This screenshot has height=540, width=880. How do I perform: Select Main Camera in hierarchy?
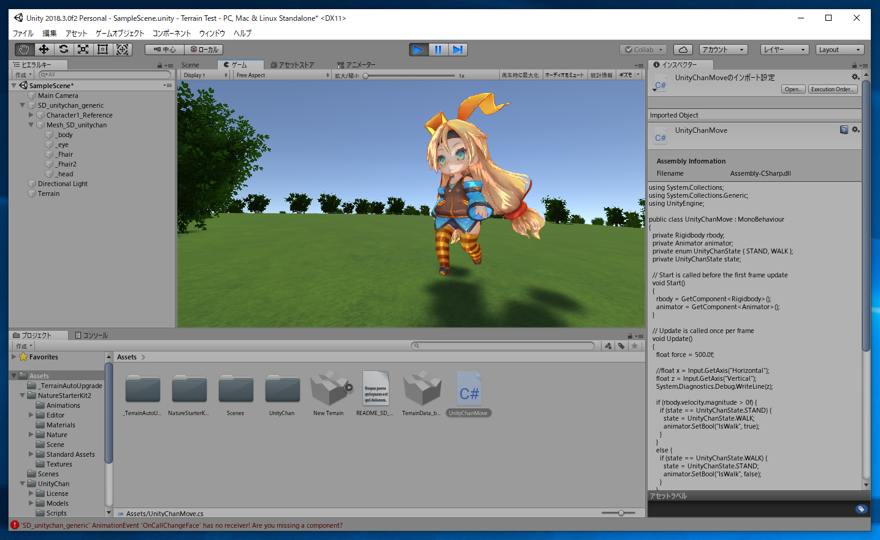click(58, 95)
